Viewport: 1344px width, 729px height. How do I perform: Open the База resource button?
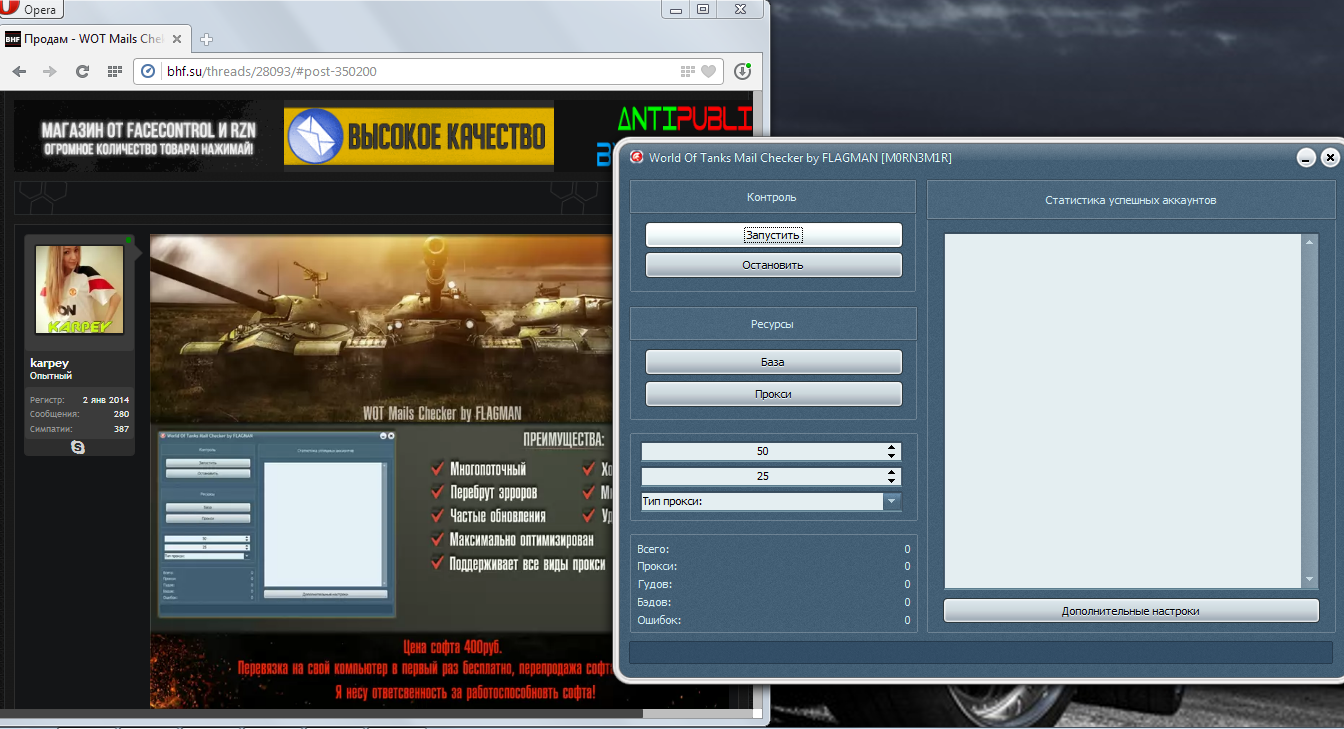coord(773,362)
